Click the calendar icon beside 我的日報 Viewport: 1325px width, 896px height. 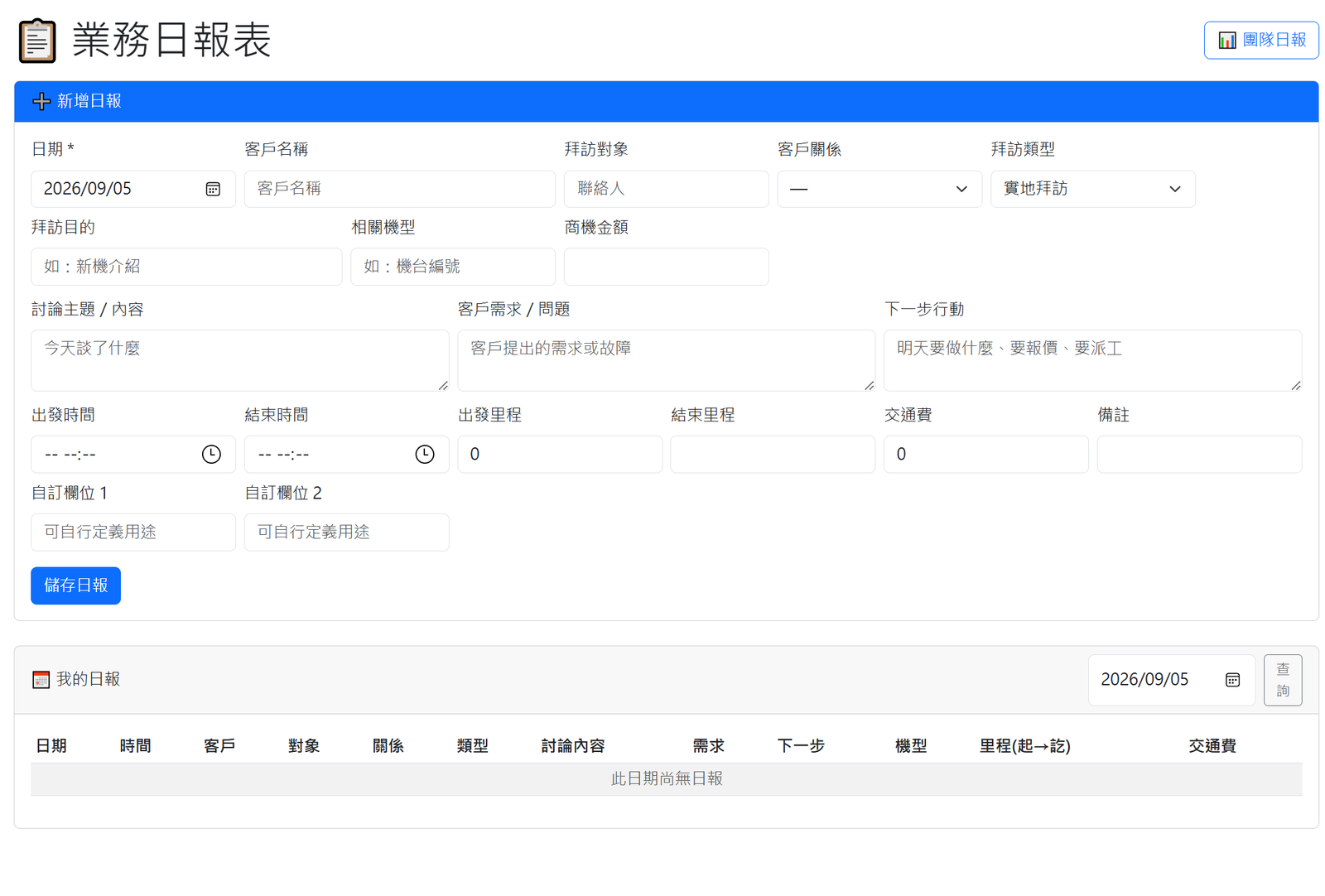pyautogui.click(x=41, y=680)
